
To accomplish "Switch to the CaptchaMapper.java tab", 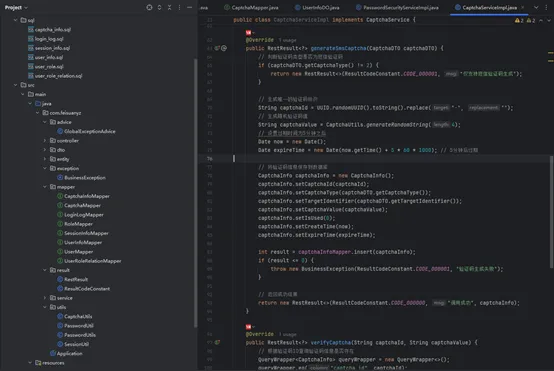I will [251, 7].
